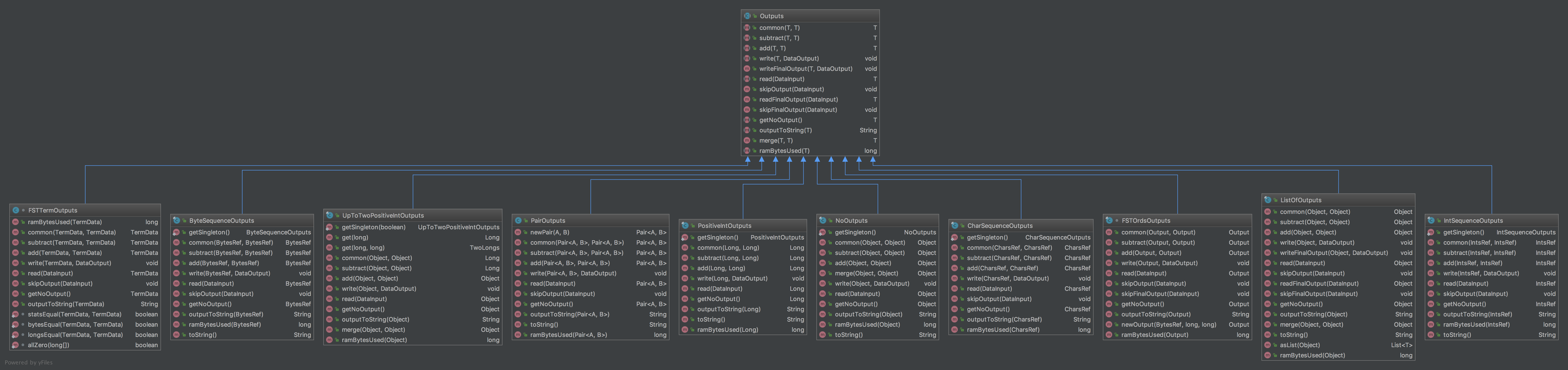Select write(Output, DataOutput) in FSTOrdsOutputs
Screen dimensions: 1568x370
[x=1160, y=263]
